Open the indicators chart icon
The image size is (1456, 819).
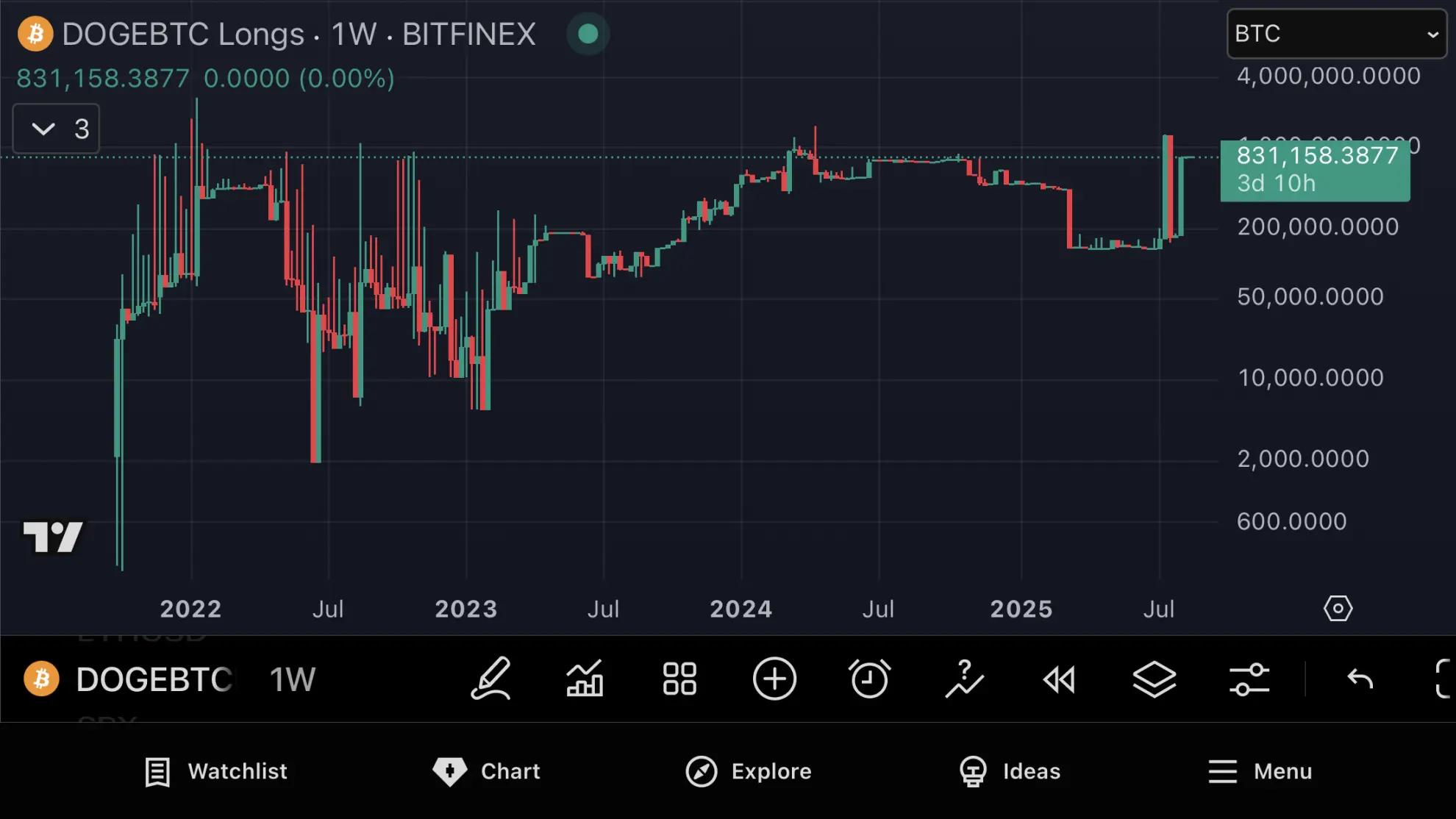pyautogui.click(x=585, y=679)
